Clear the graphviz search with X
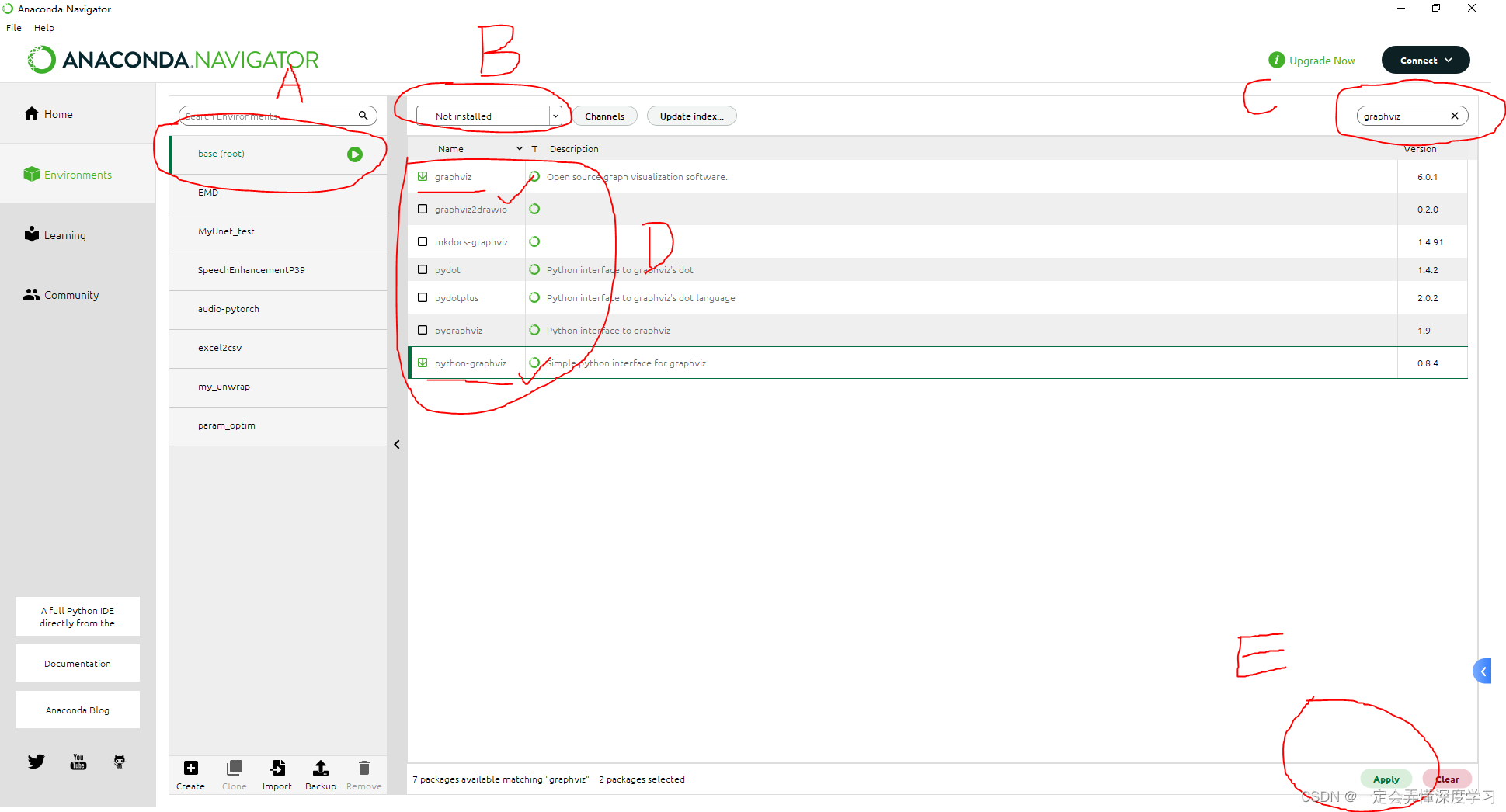 coord(1455,116)
